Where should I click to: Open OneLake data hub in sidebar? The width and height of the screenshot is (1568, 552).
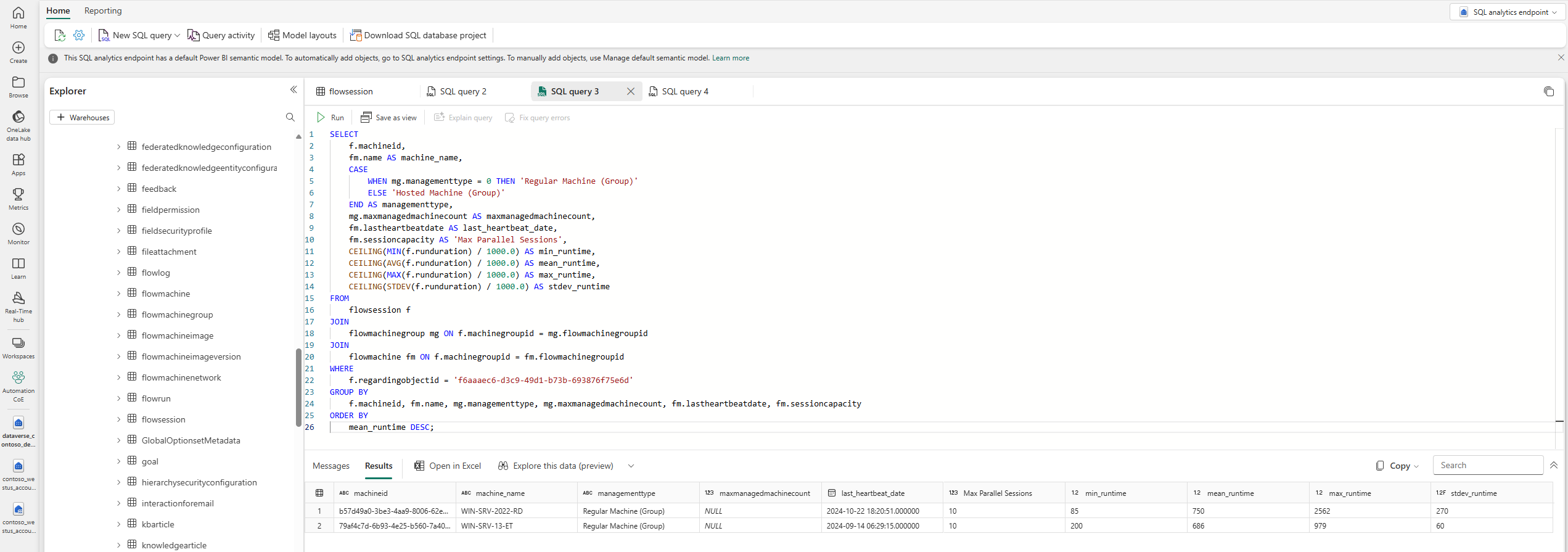coord(18,125)
